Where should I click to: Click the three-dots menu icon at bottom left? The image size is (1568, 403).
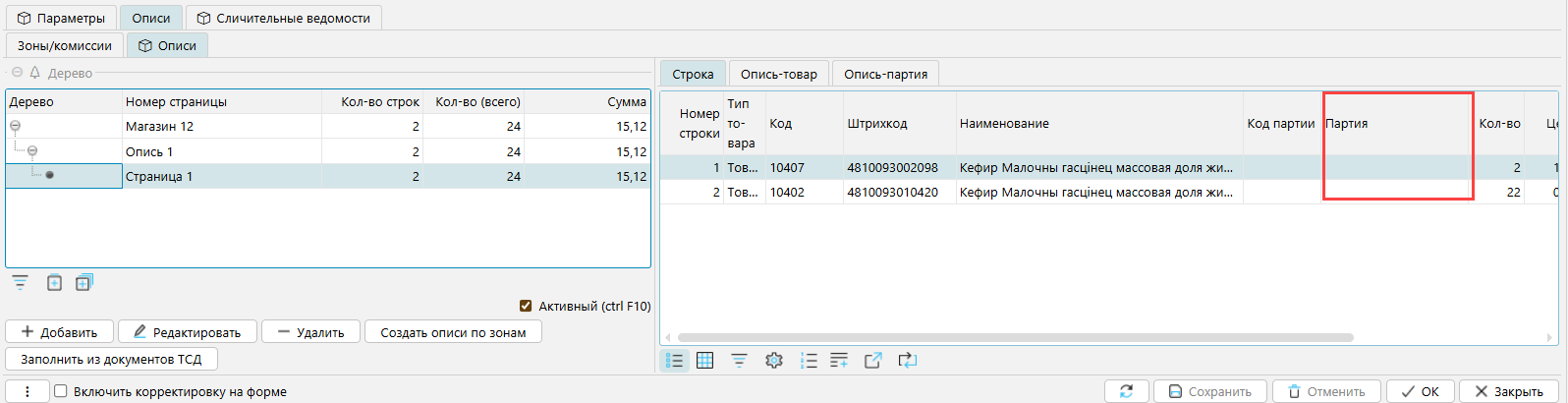pos(28,391)
